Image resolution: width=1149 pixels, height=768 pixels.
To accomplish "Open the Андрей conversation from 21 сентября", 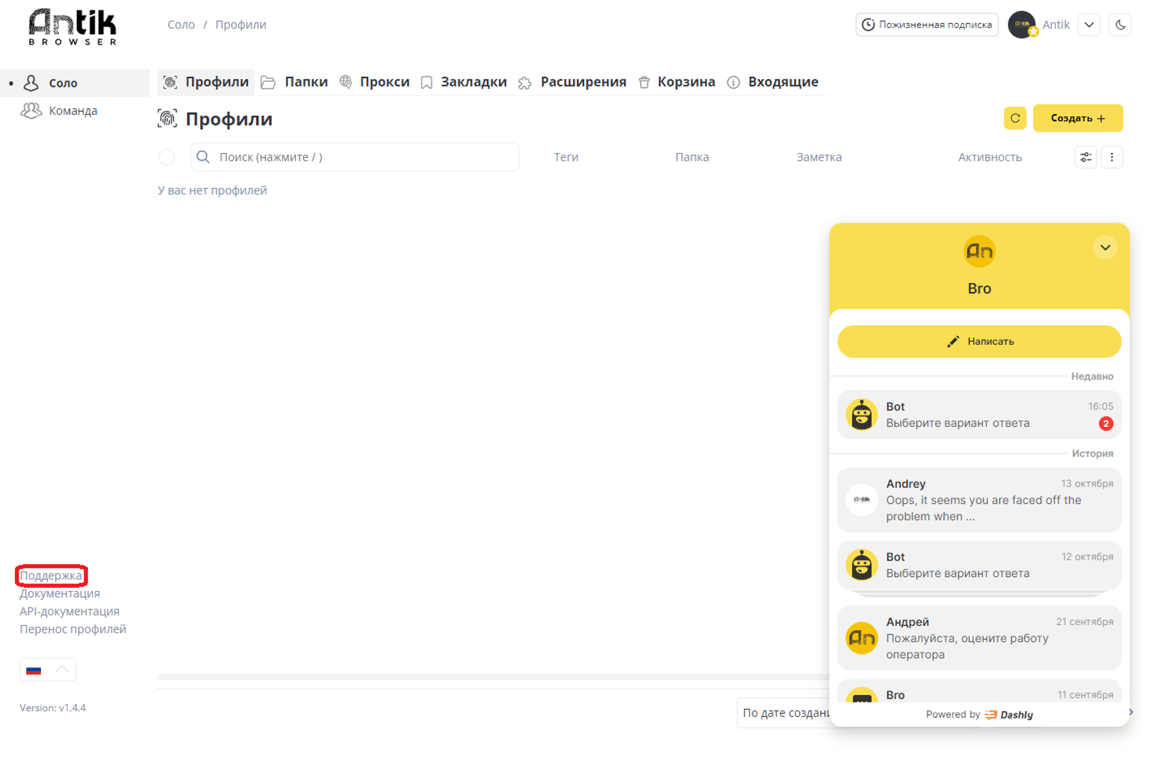I will 979,638.
